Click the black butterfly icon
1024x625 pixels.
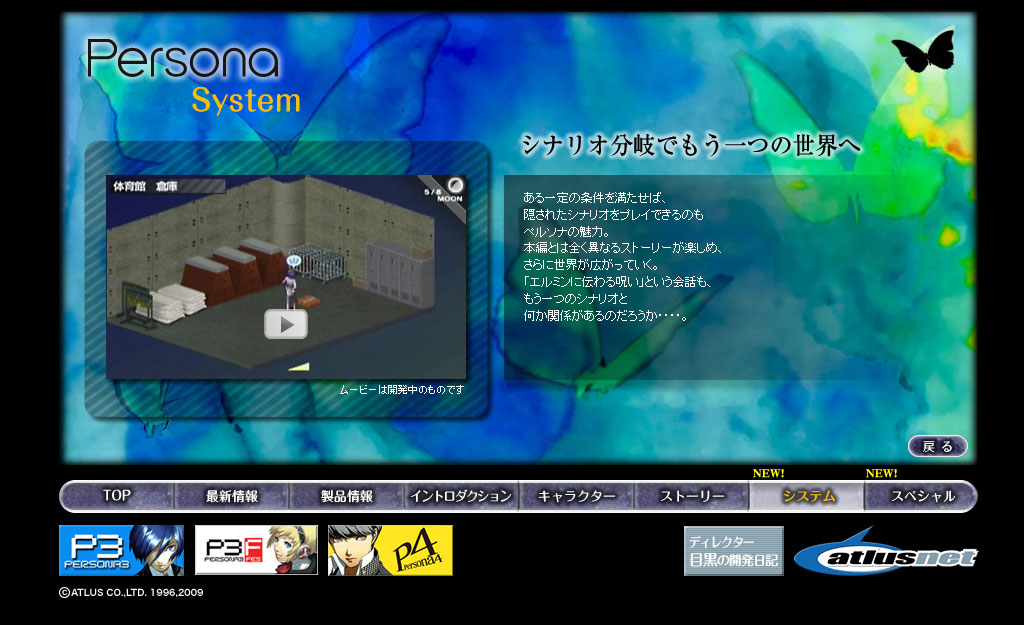(923, 50)
